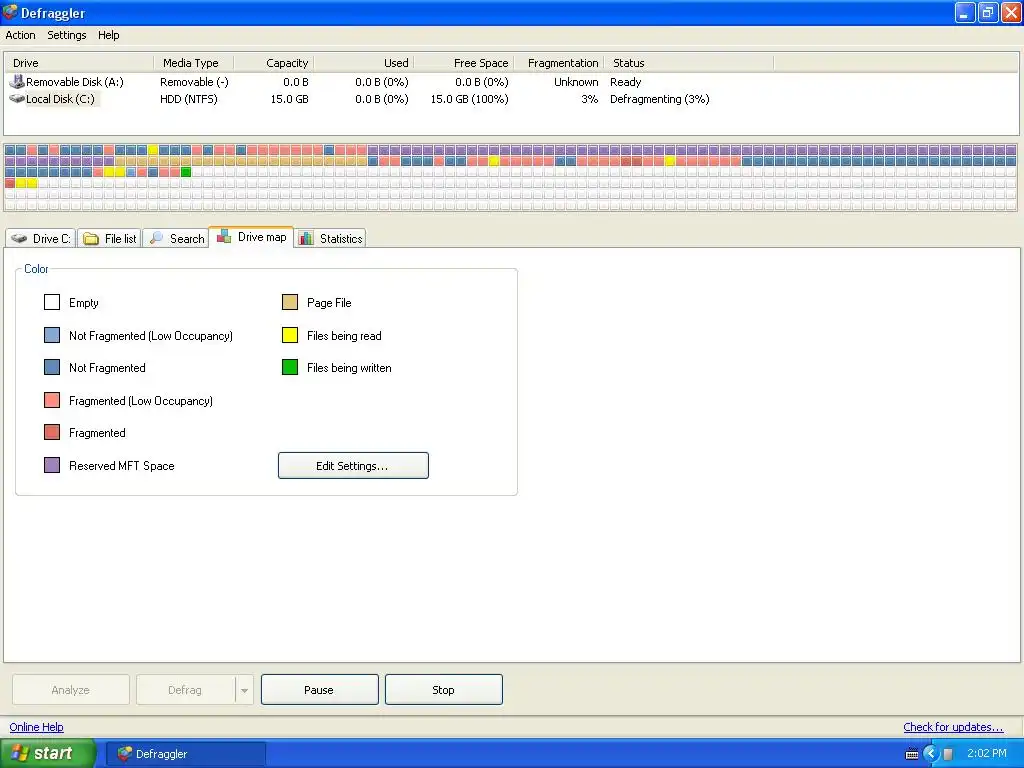
Task: Click the folder icon on the File list tab
Action: 91,239
